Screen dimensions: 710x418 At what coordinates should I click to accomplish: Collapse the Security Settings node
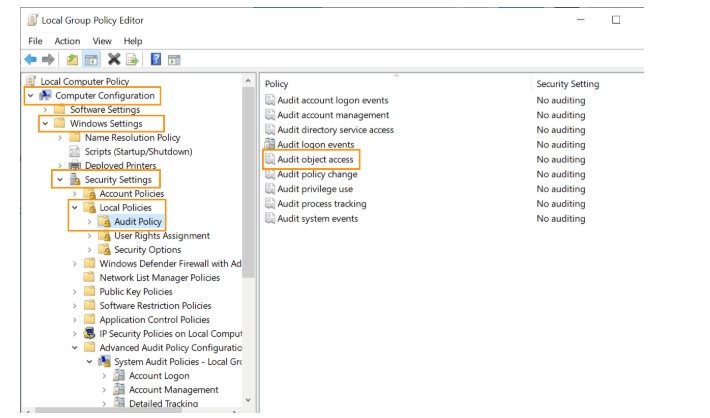[x=60, y=180]
